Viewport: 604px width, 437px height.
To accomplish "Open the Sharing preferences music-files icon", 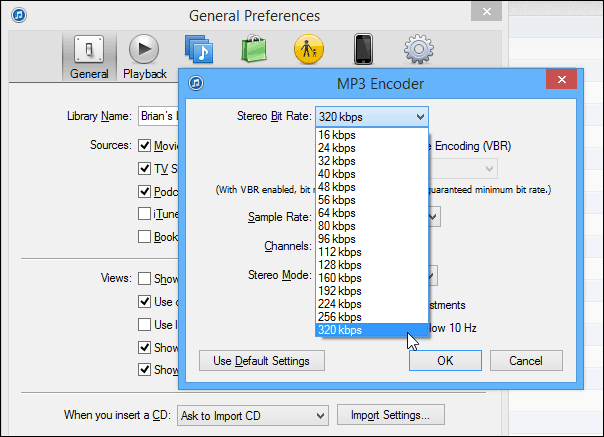I will tap(199, 49).
